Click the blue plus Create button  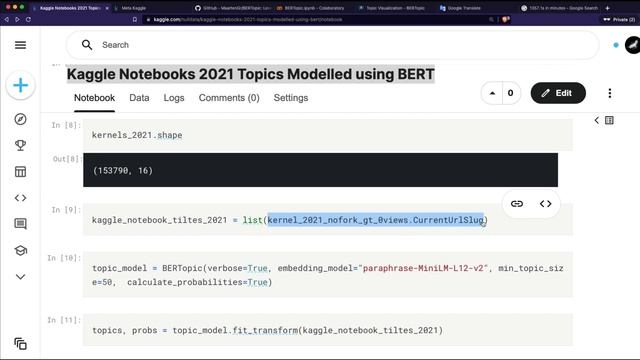coord(20,85)
